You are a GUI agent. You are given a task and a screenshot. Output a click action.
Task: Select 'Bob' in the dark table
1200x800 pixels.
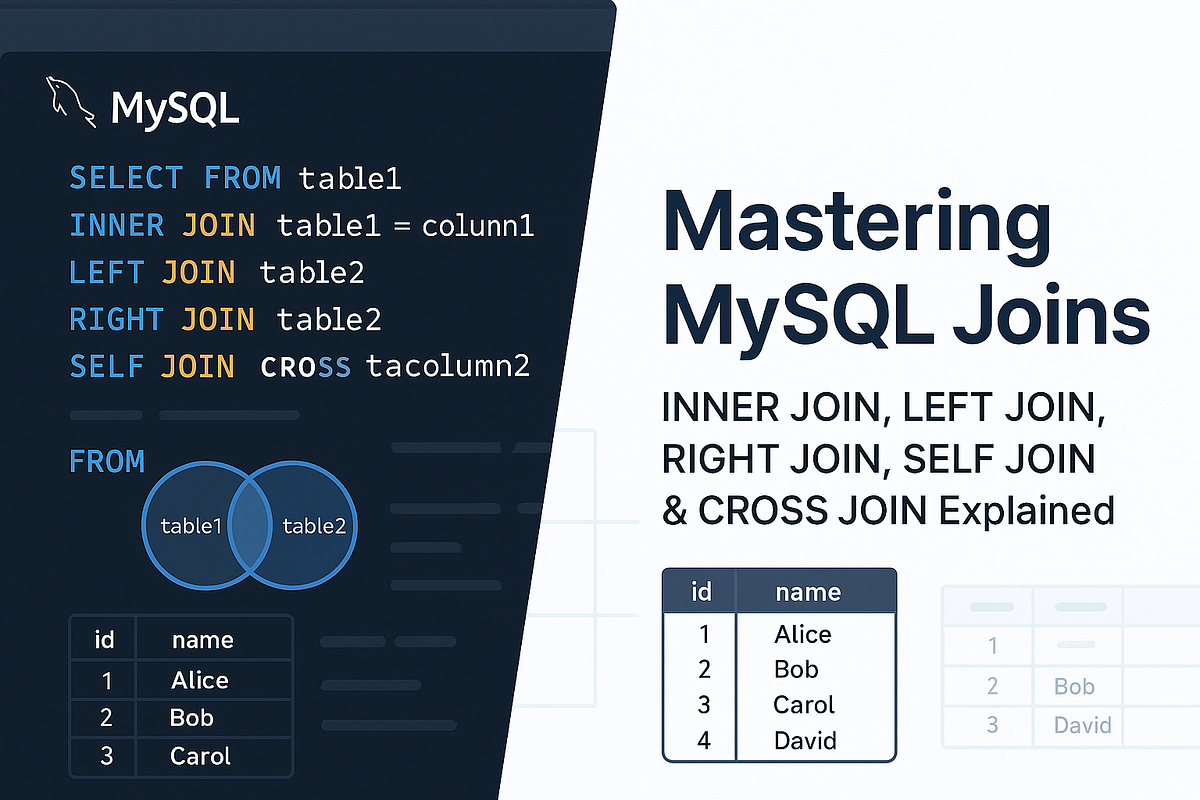(191, 718)
